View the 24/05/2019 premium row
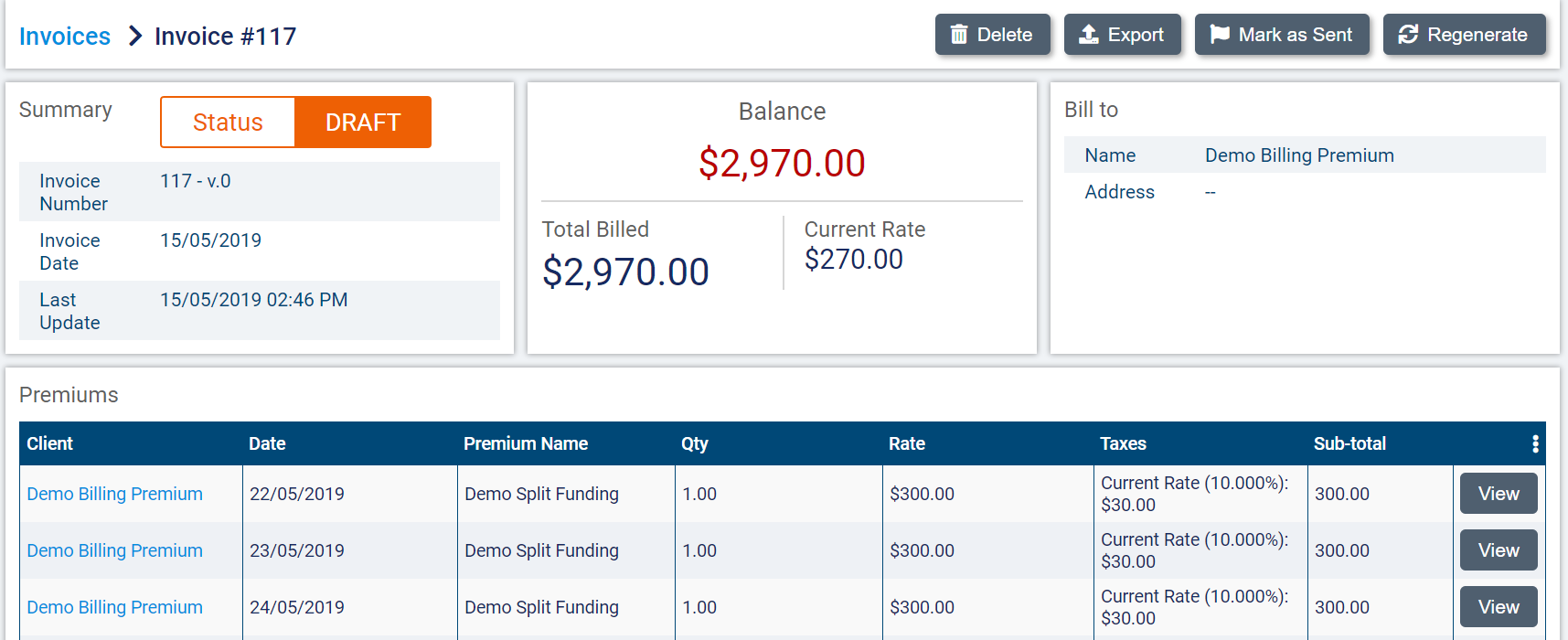Viewport: 1568px width, 640px height. point(1499,607)
